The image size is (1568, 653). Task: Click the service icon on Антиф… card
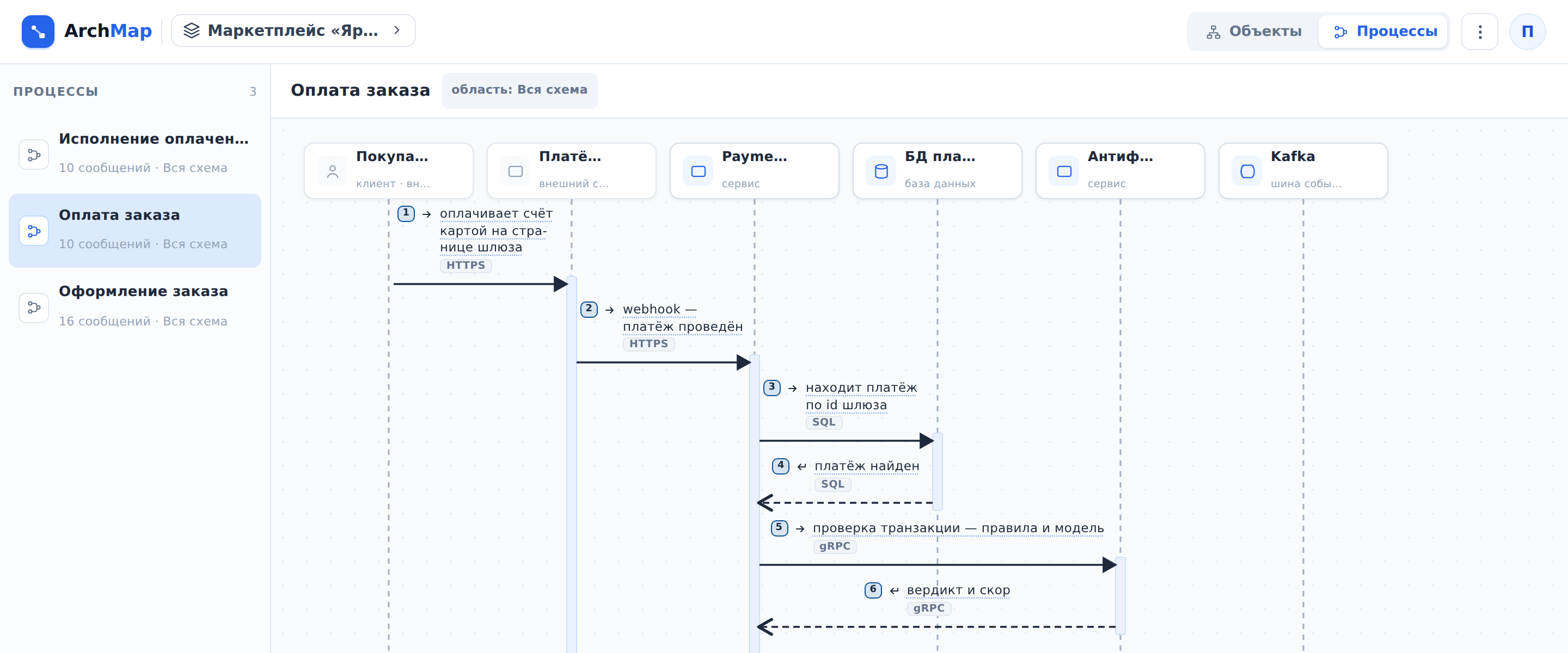[1064, 171]
